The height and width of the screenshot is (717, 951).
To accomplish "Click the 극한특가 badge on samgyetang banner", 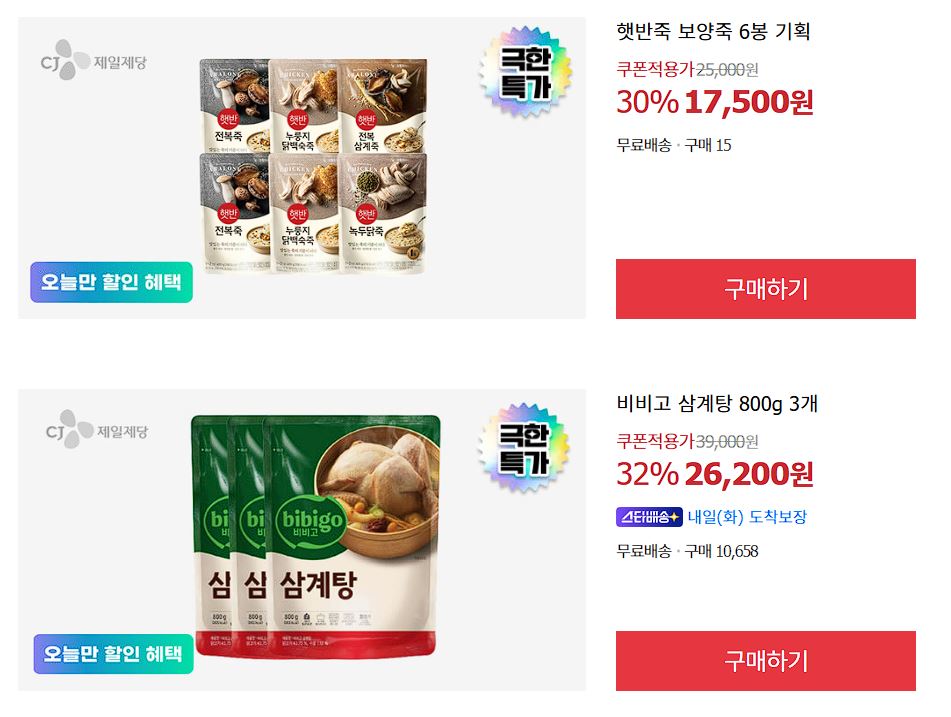I will (523, 448).
